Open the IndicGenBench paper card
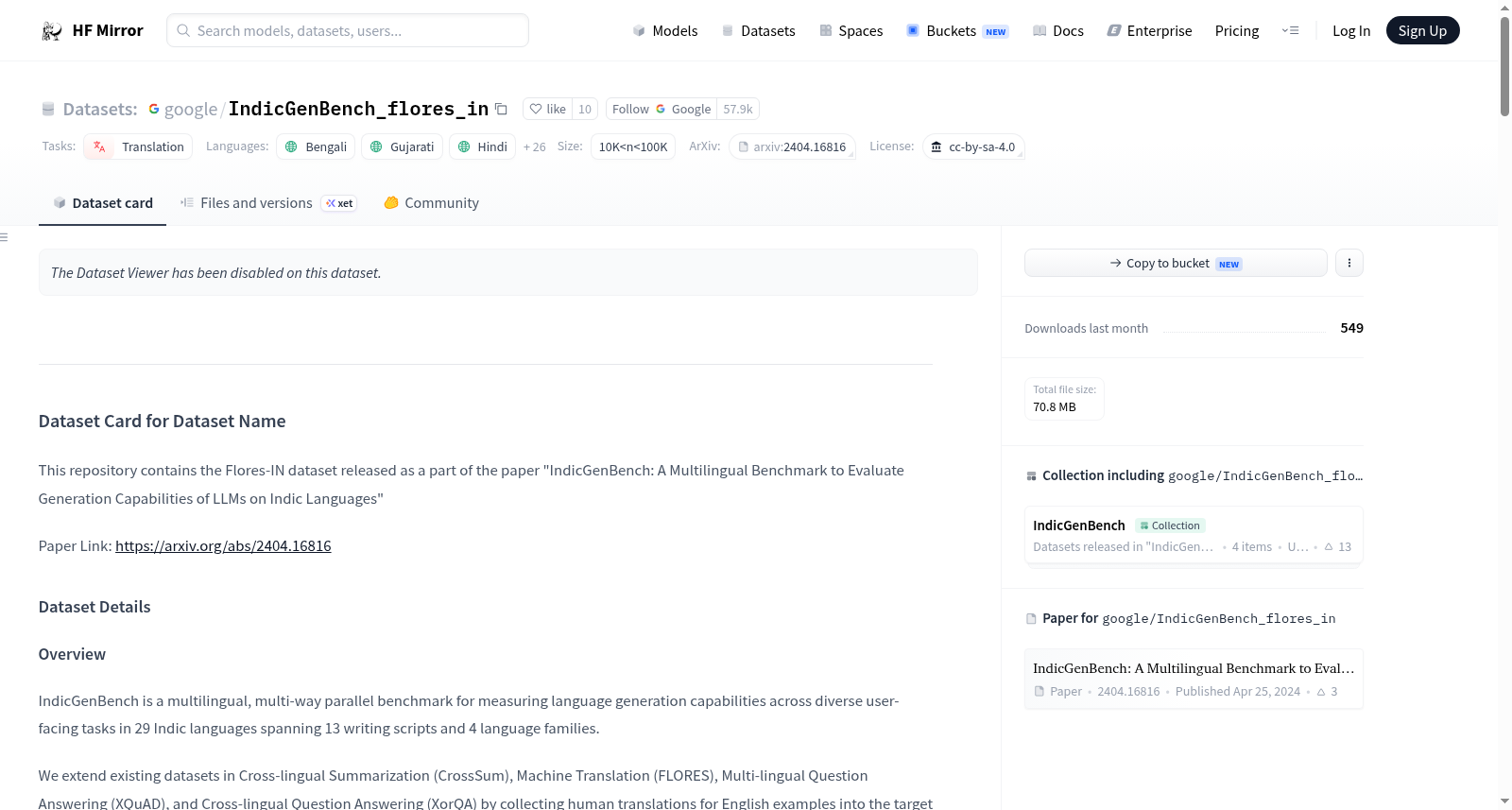This screenshot has height=810, width=1512. (1194, 679)
